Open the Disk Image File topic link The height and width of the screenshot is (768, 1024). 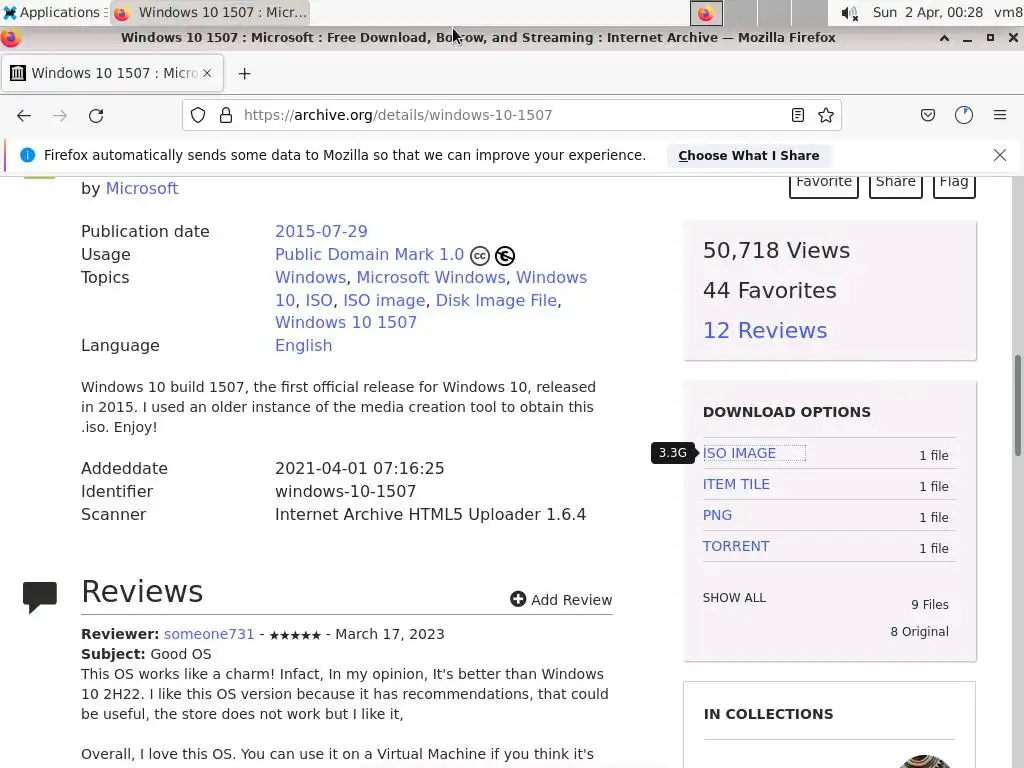(496, 300)
